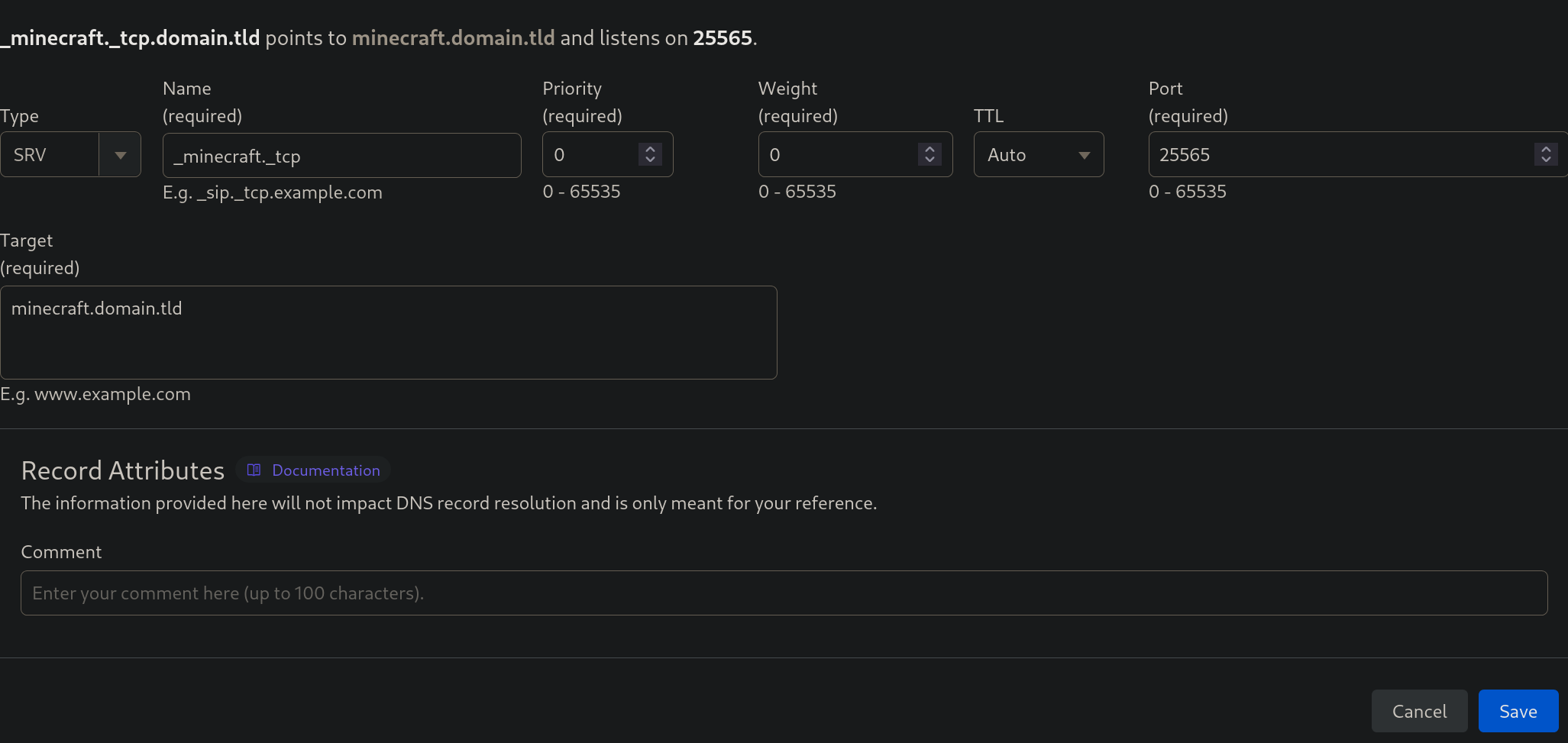Click the Documentation book icon
This screenshot has height=743, width=1568.
point(254,470)
